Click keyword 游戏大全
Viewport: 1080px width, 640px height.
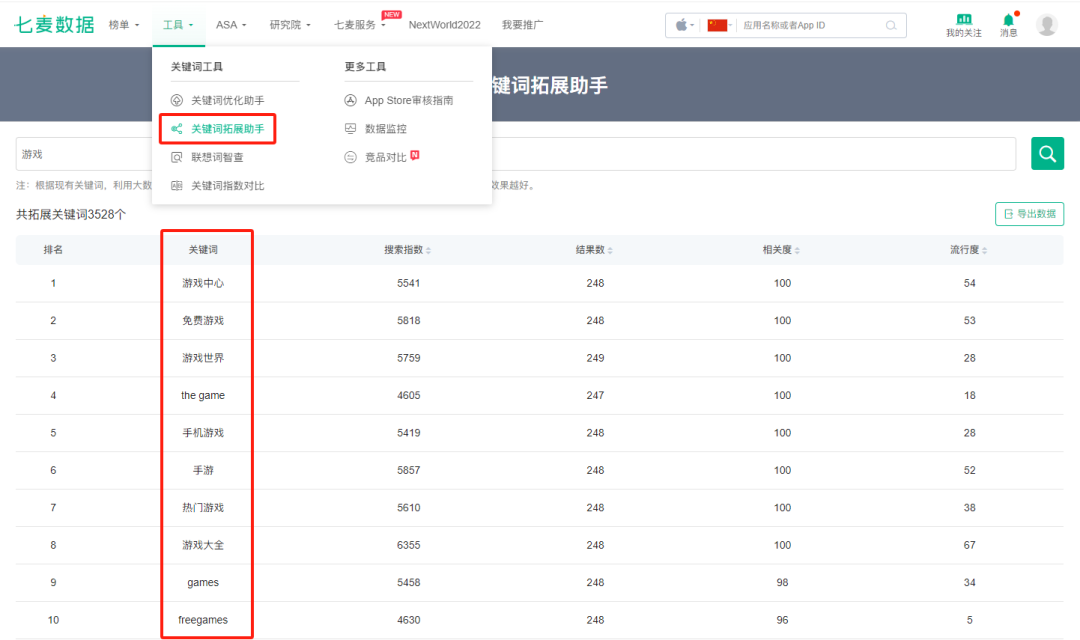click(202, 545)
